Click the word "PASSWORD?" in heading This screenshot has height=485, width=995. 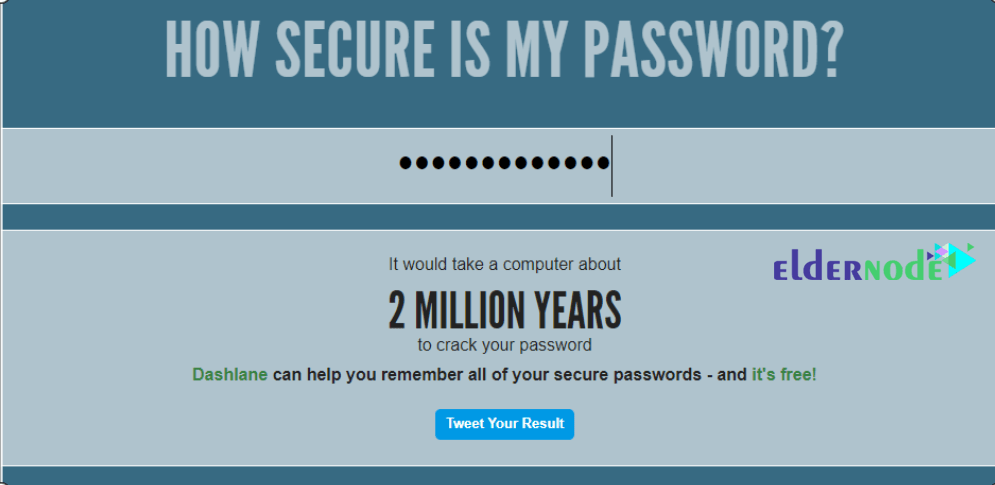(x=713, y=50)
